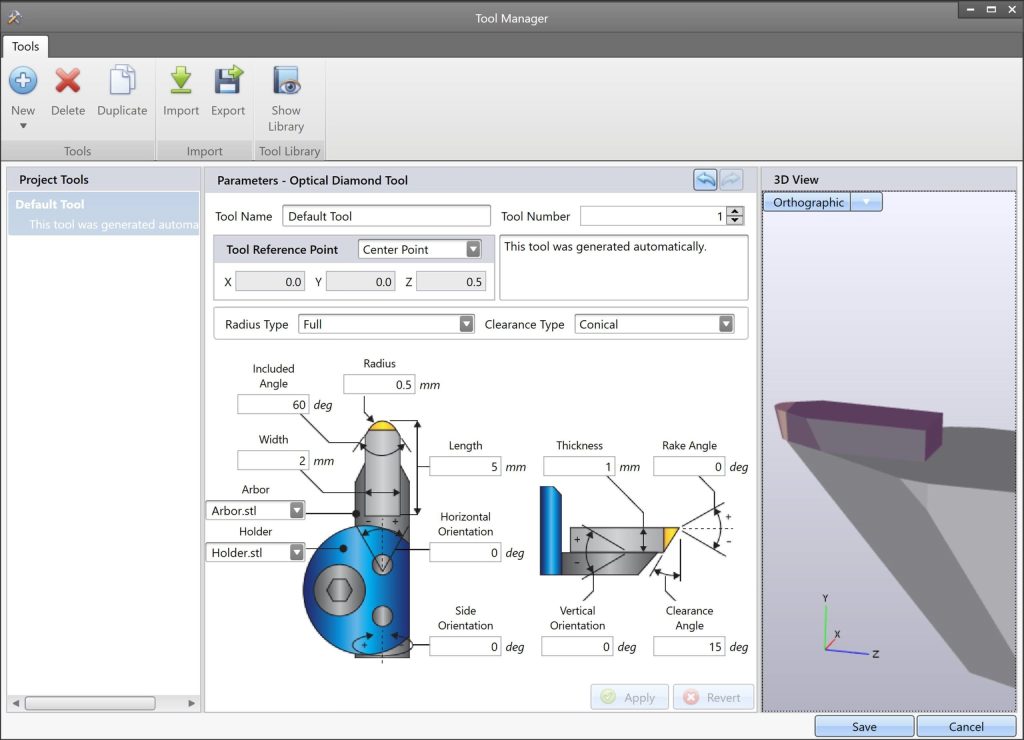Duplicate the current tool
The height and width of the screenshot is (740, 1024).
pyautogui.click(x=122, y=81)
